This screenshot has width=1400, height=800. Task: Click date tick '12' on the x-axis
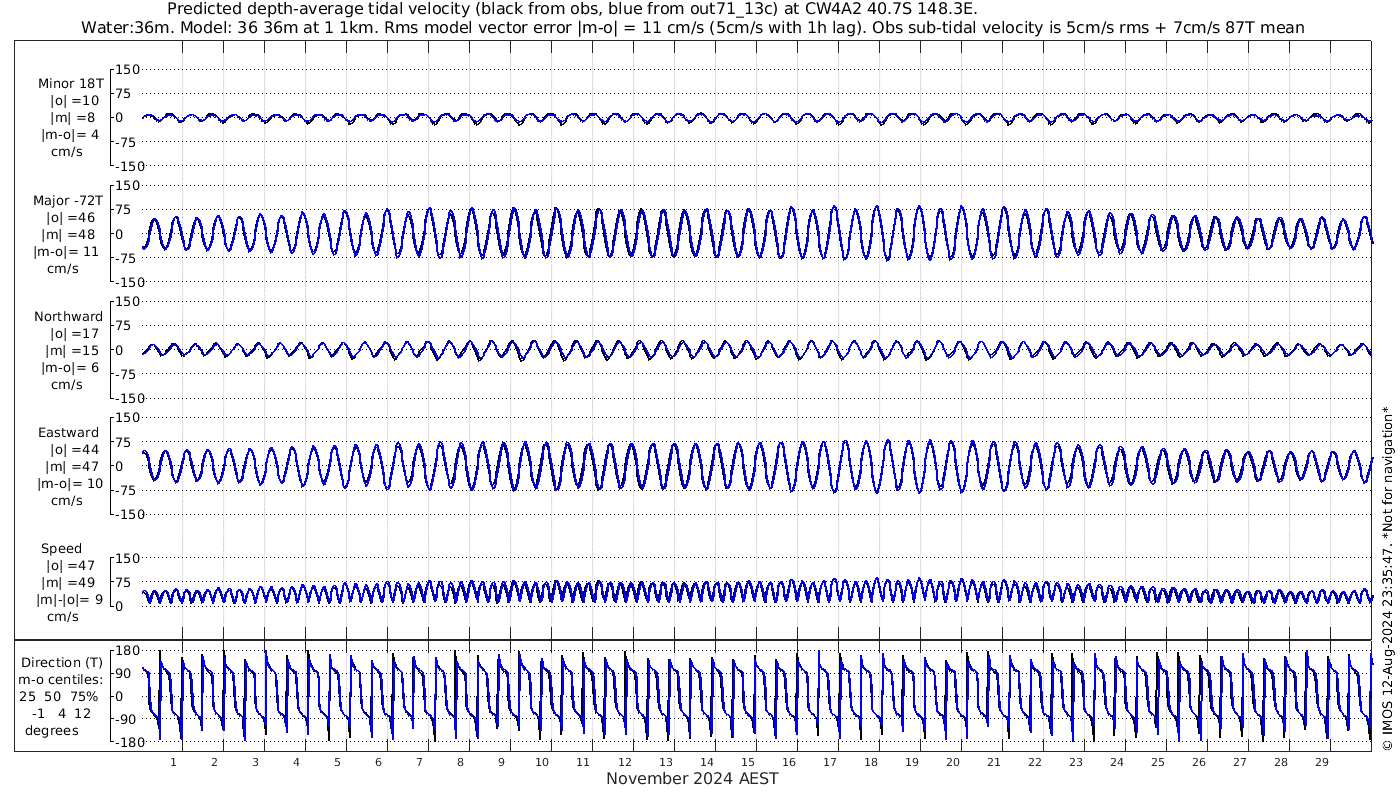tap(624, 762)
